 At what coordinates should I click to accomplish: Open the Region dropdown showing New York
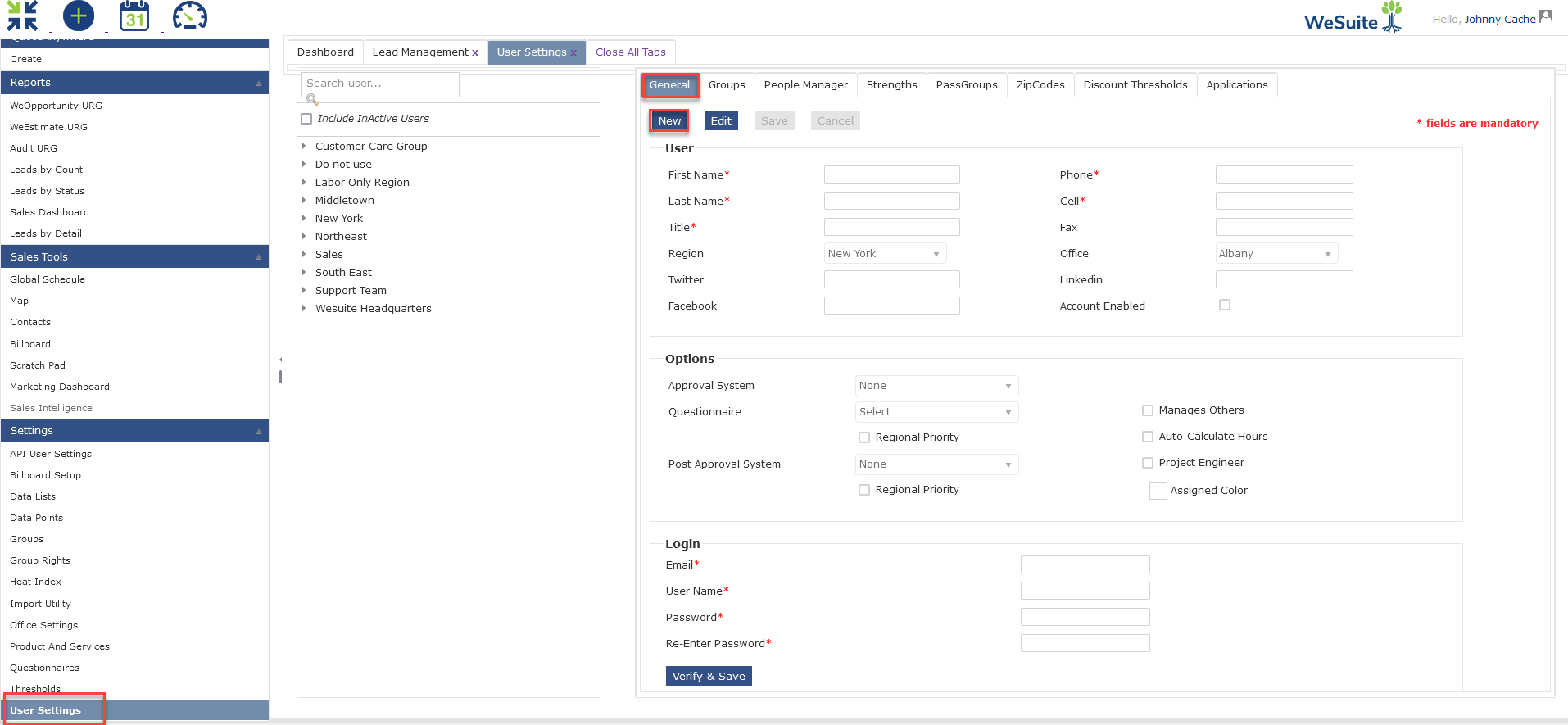pos(885,254)
